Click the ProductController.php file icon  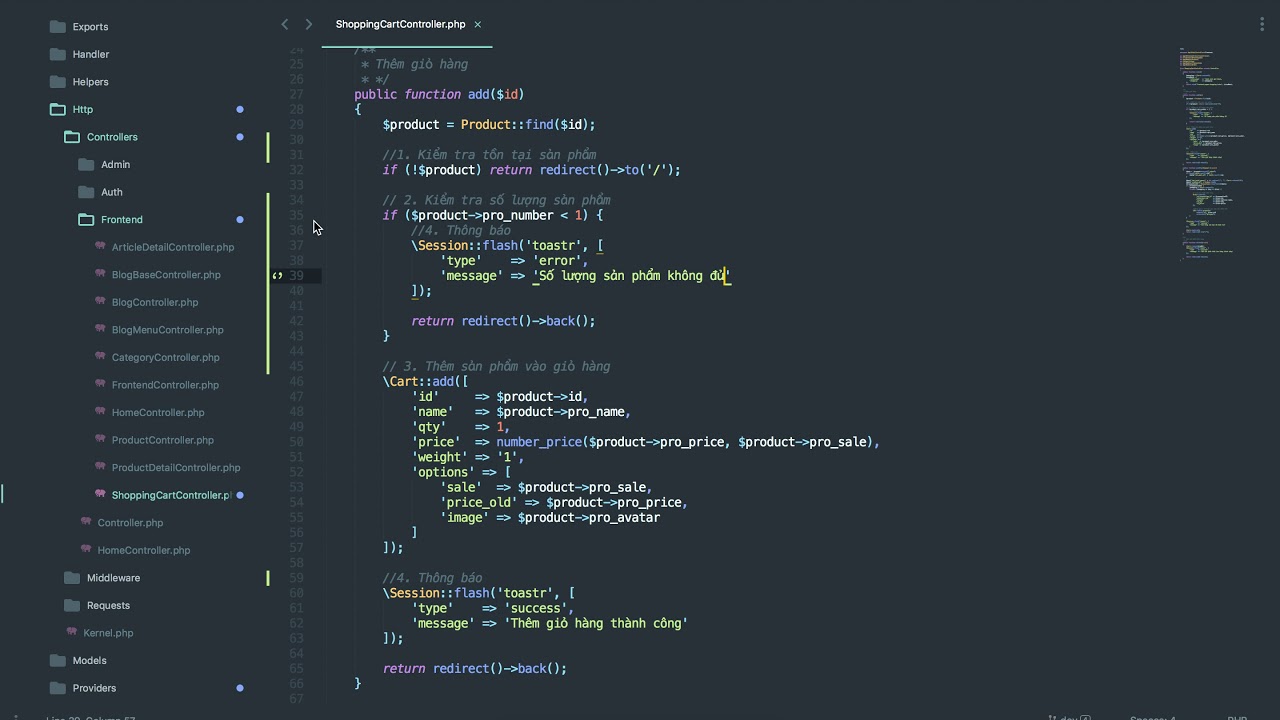100,439
